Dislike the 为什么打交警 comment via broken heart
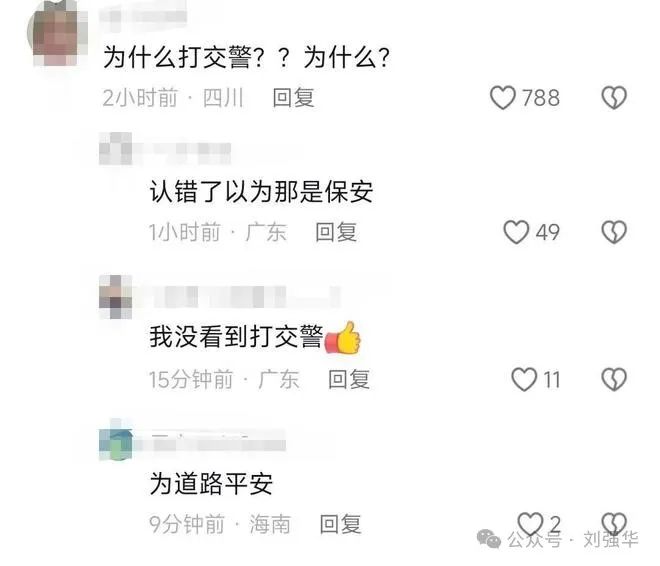660x566 pixels. click(x=614, y=98)
